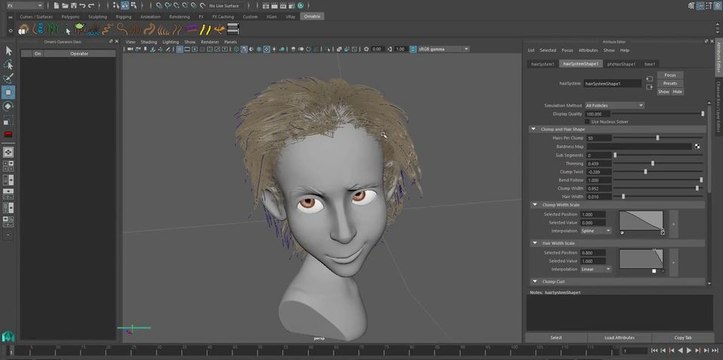Click the Focus button
The height and width of the screenshot is (360, 723).
(670, 75)
